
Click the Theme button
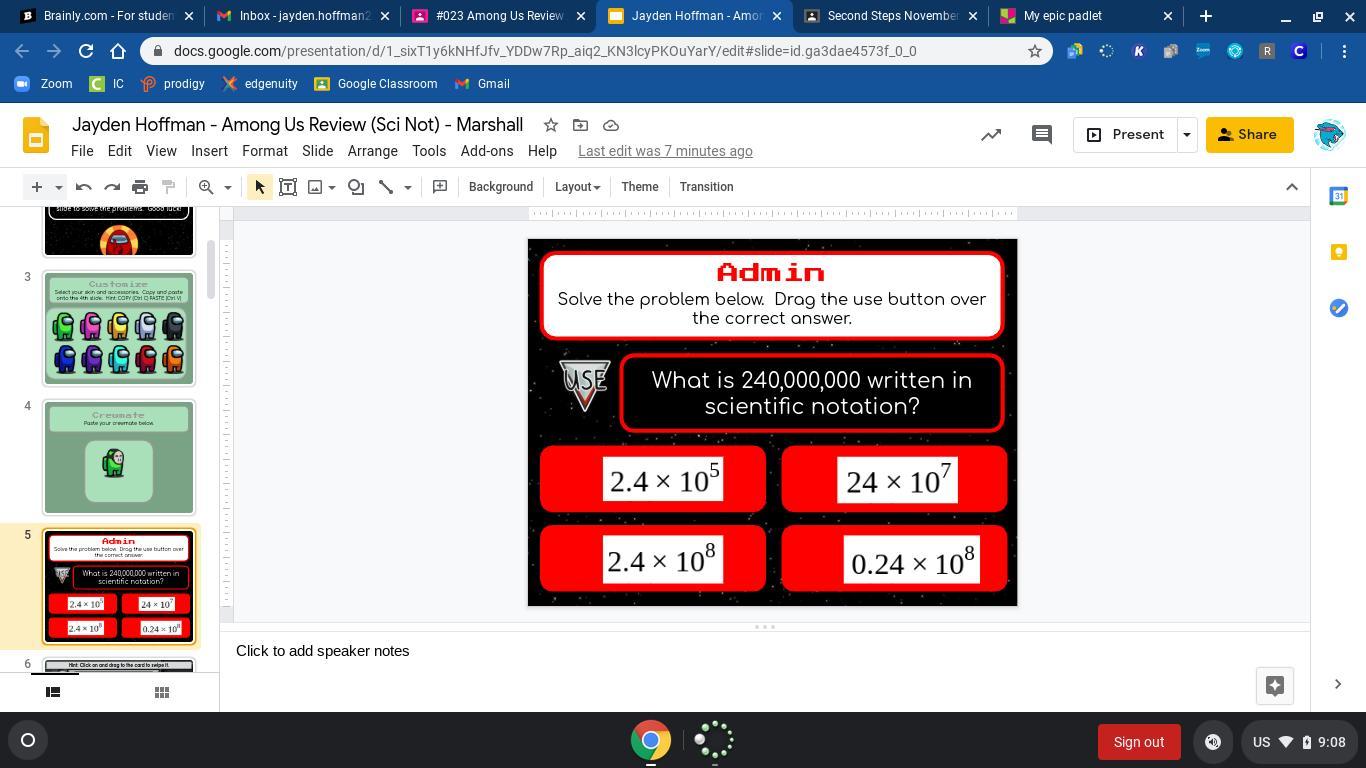tap(640, 187)
